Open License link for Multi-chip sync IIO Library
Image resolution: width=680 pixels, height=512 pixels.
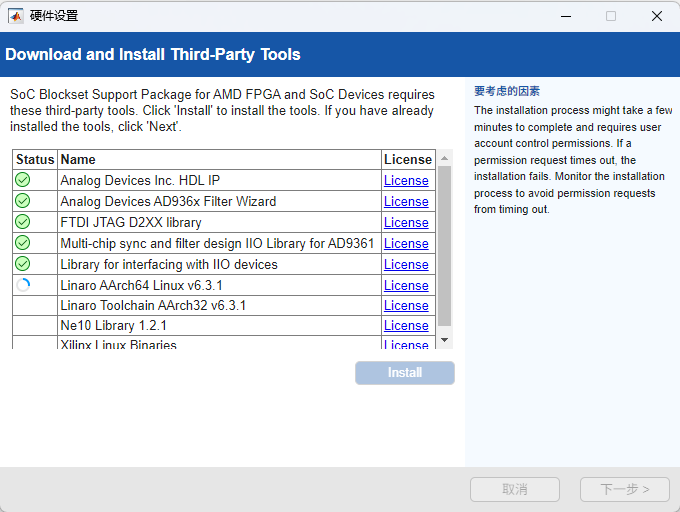click(x=406, y=244)
